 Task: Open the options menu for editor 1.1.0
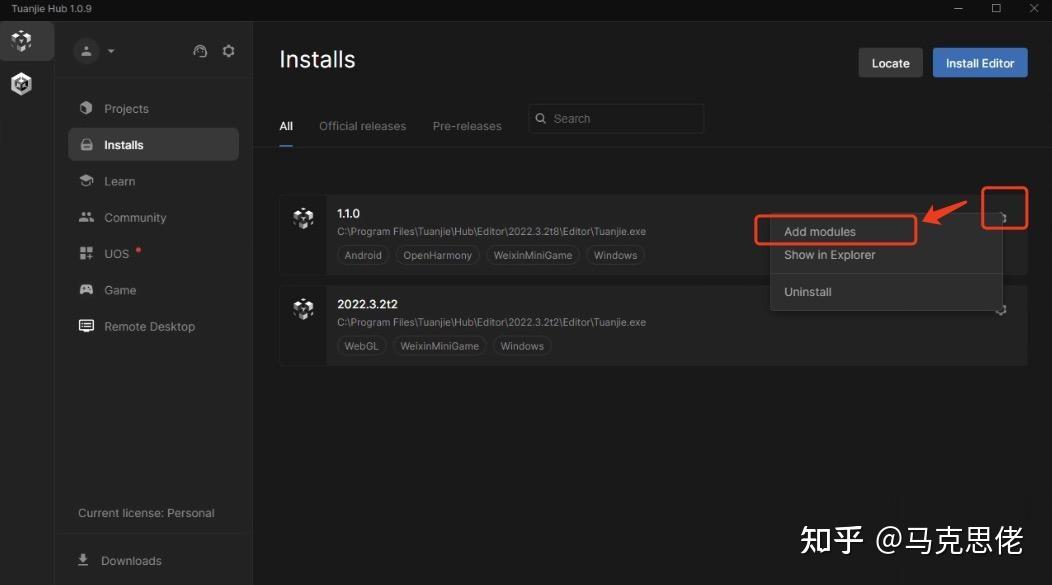coord(1003,207)
